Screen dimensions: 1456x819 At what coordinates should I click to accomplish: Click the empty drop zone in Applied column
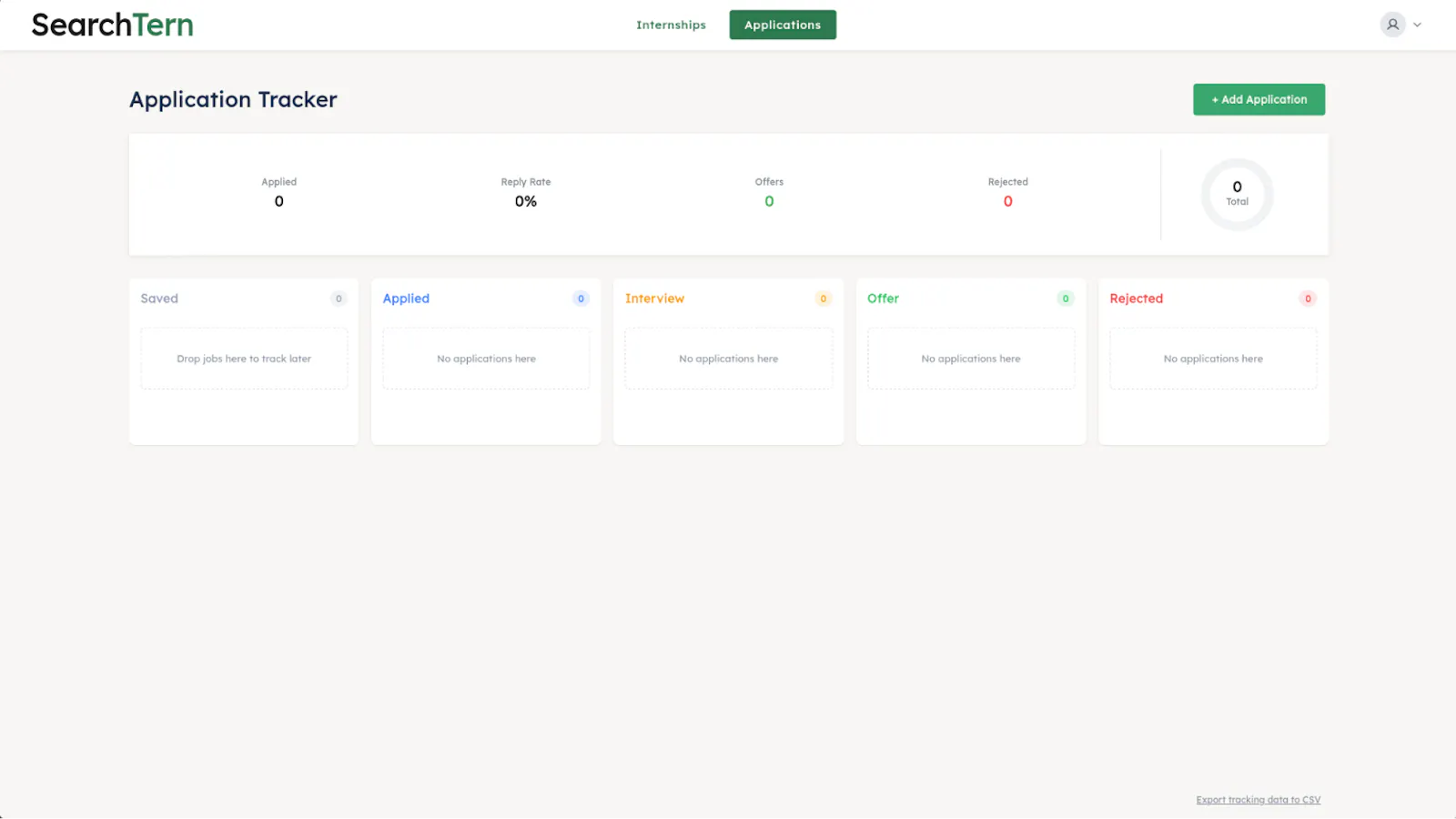486,359
